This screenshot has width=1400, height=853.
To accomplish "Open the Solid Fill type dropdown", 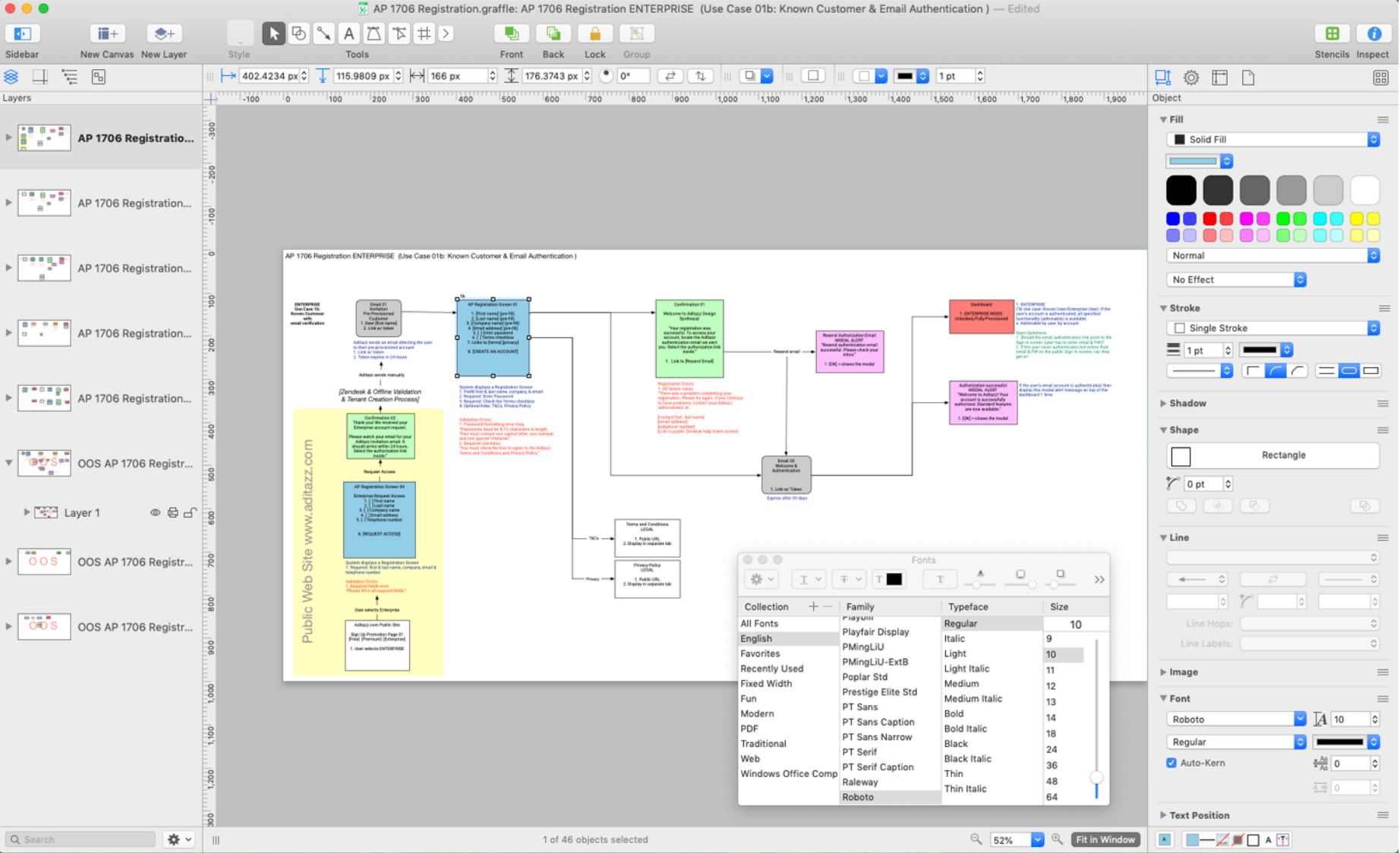I will click(x=1272, y=140).
